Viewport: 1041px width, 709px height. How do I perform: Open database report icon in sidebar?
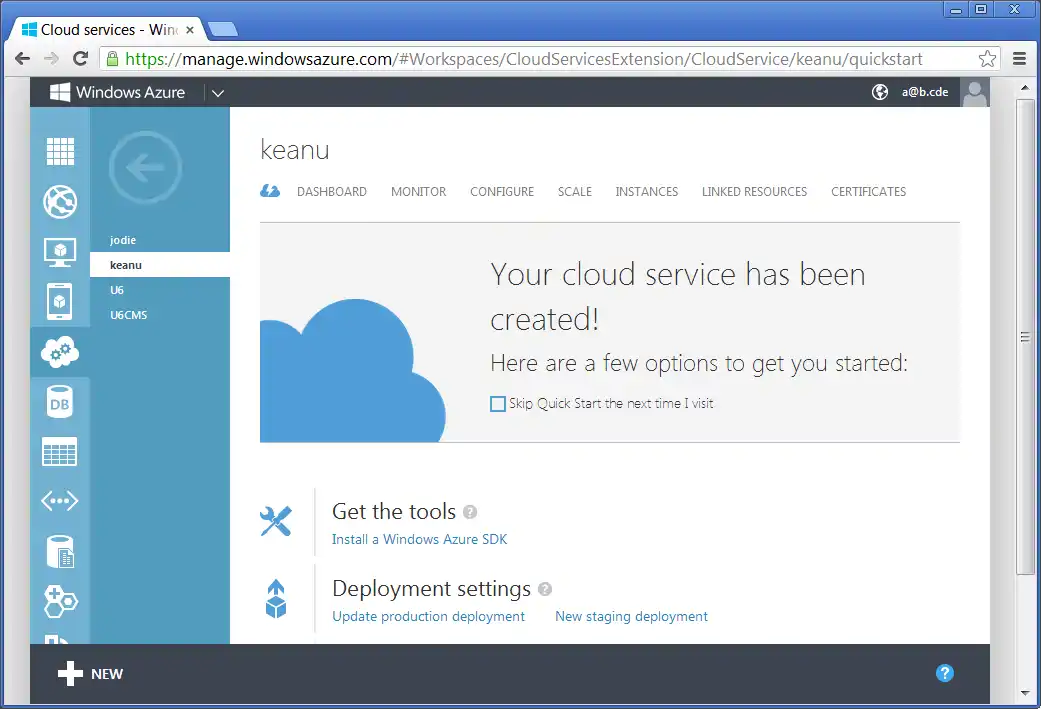coord(60,552)
